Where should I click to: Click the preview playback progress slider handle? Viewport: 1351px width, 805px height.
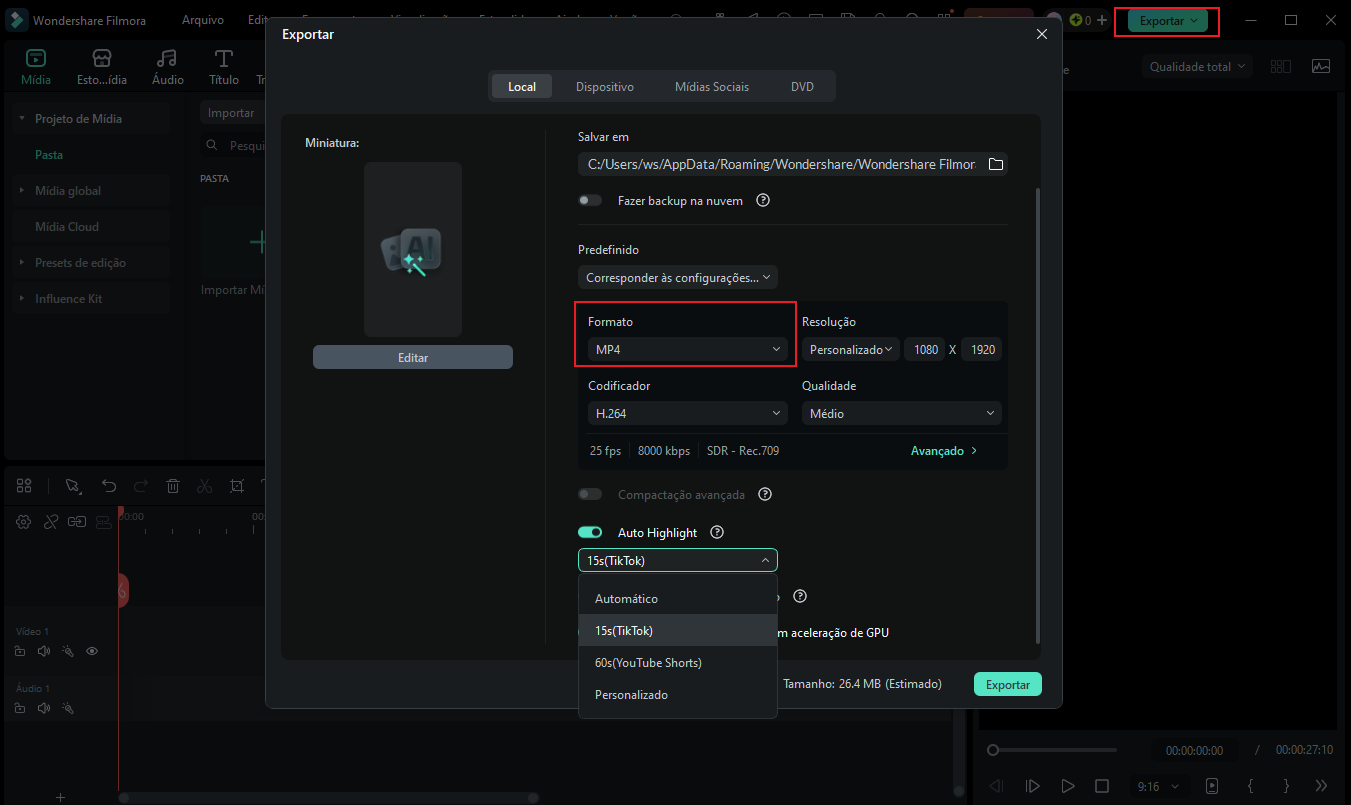[x=993, y=750]
